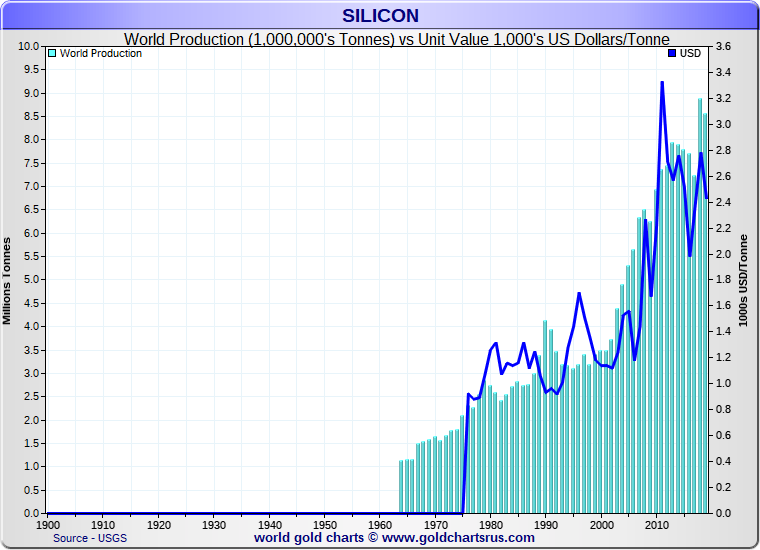Click the 5.0 left axis value
The height and width of the screenshot is (550, 760).
32,280
